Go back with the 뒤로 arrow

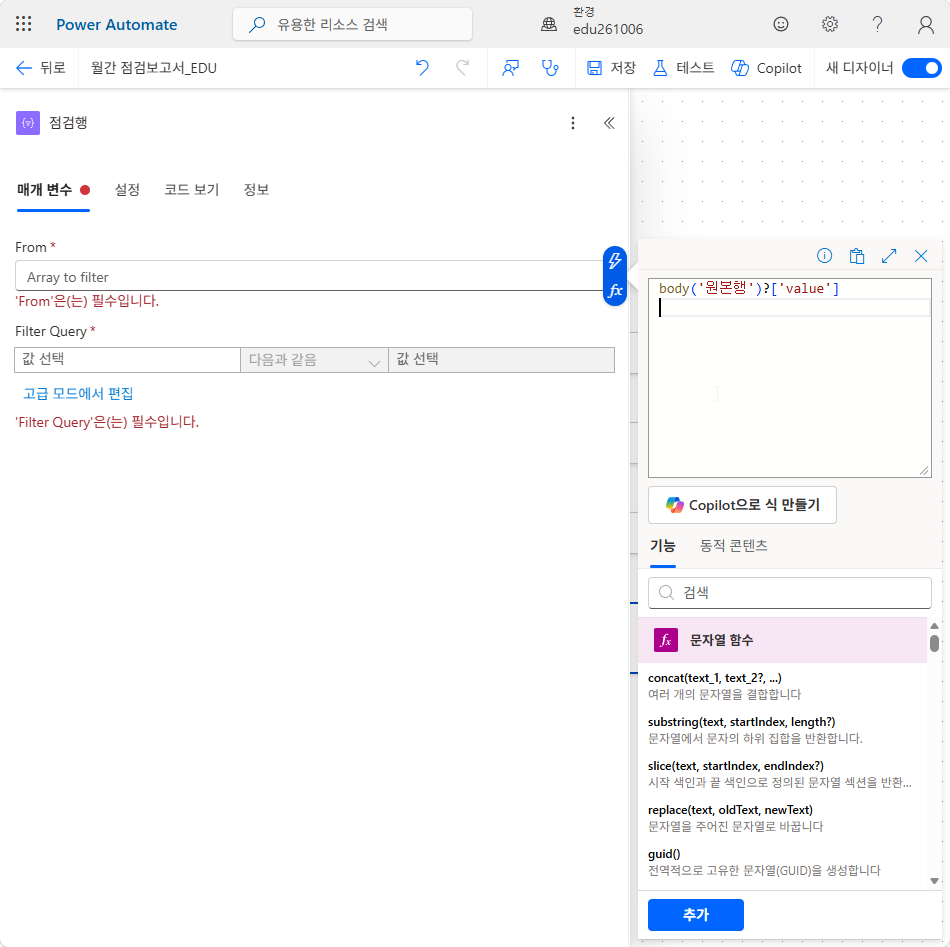(x=41, y=68)
